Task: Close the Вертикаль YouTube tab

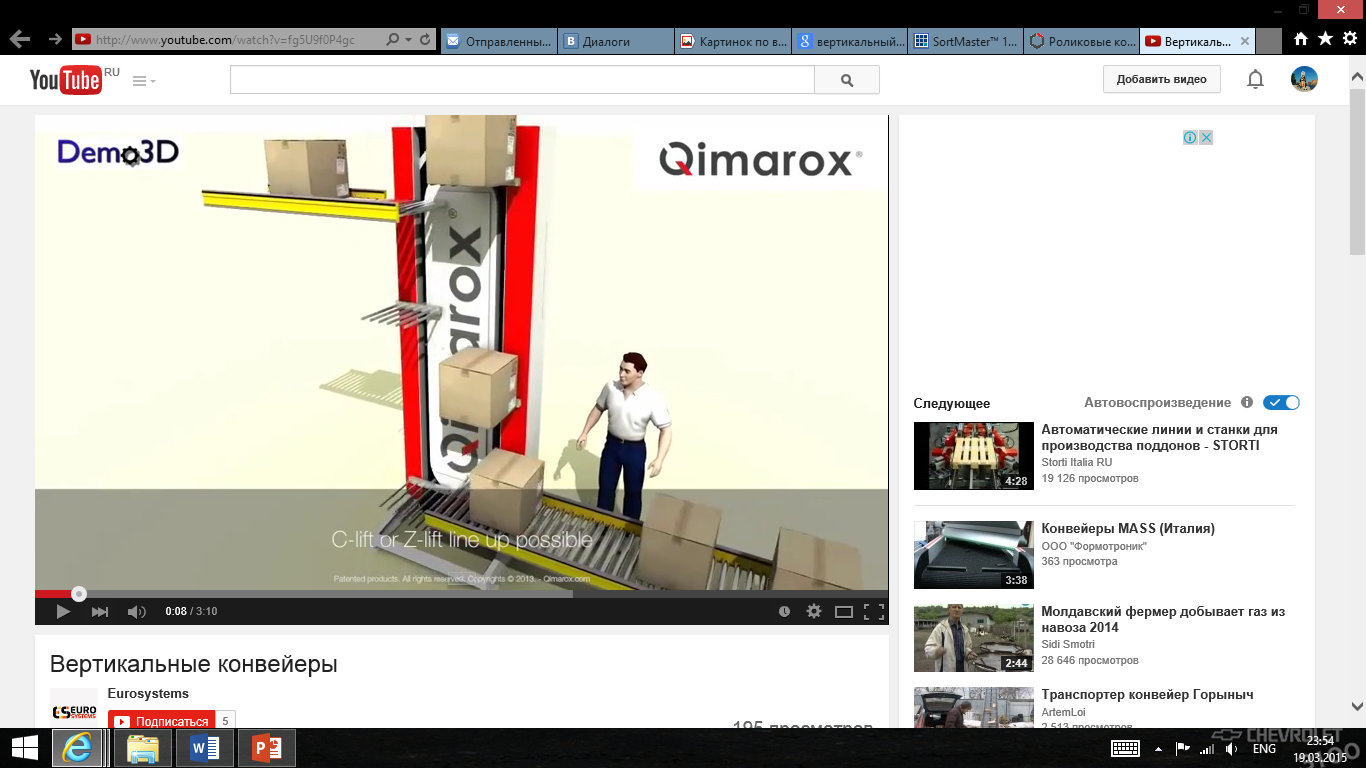Action: pyautogui.click(x=1244, y=41)
